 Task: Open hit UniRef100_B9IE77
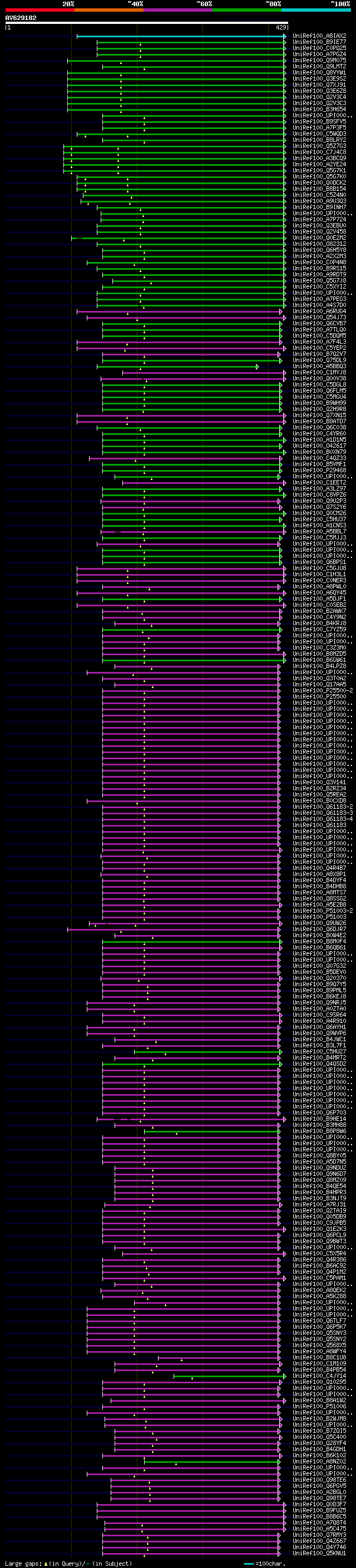pos(319,42)
